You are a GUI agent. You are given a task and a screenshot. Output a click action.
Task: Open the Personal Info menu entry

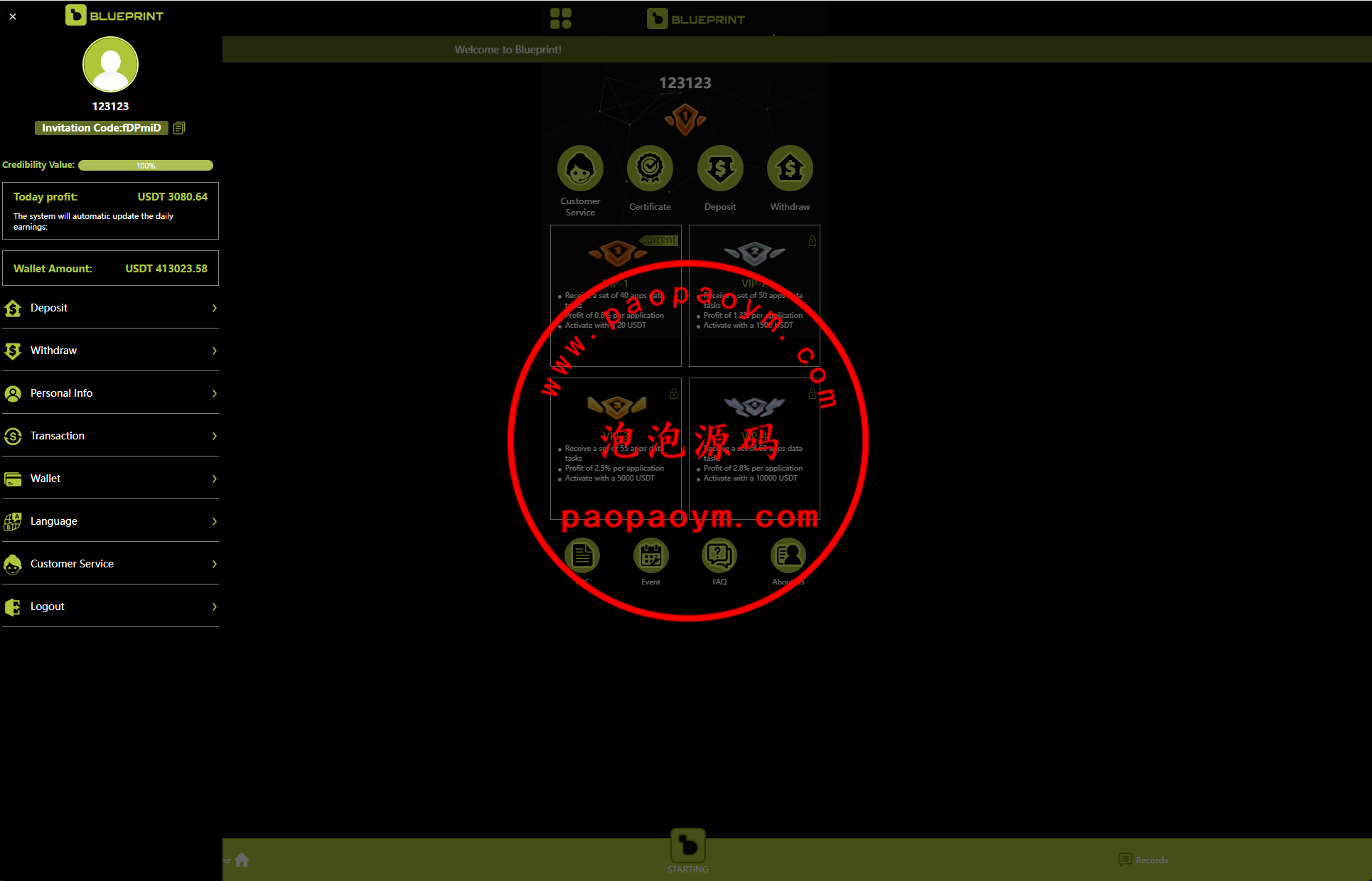point(110,393)
